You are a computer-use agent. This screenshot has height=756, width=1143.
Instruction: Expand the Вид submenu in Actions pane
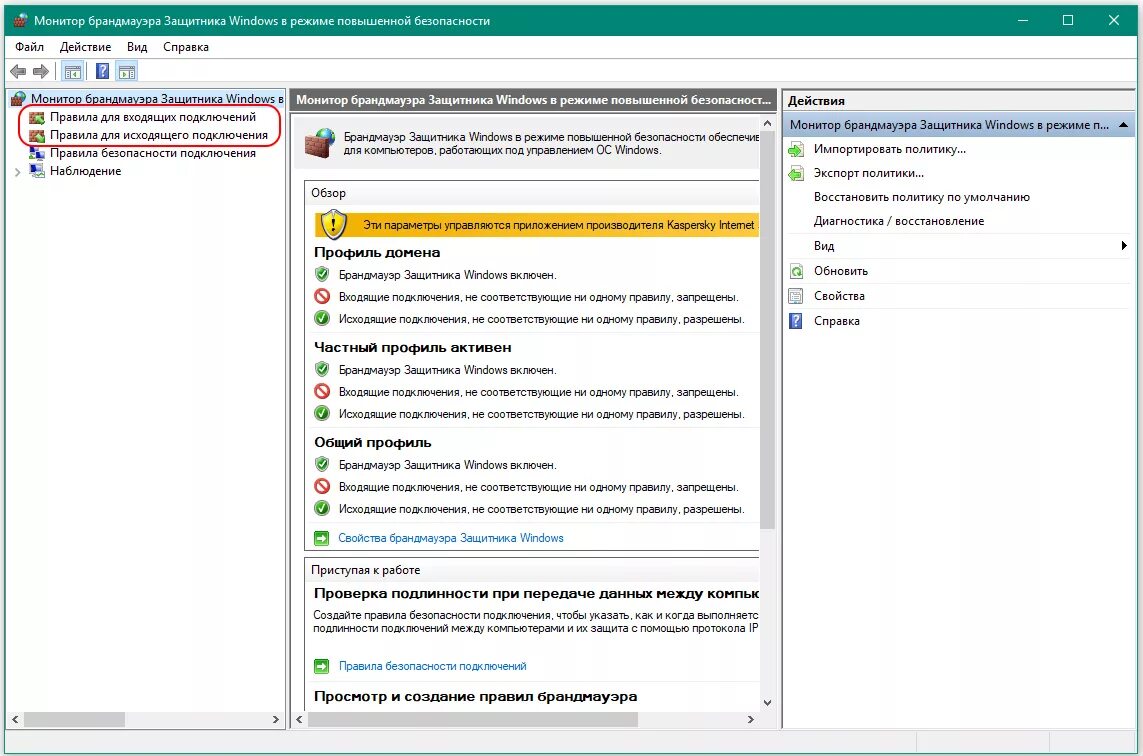pyautogui.click(x=959, y=246)
